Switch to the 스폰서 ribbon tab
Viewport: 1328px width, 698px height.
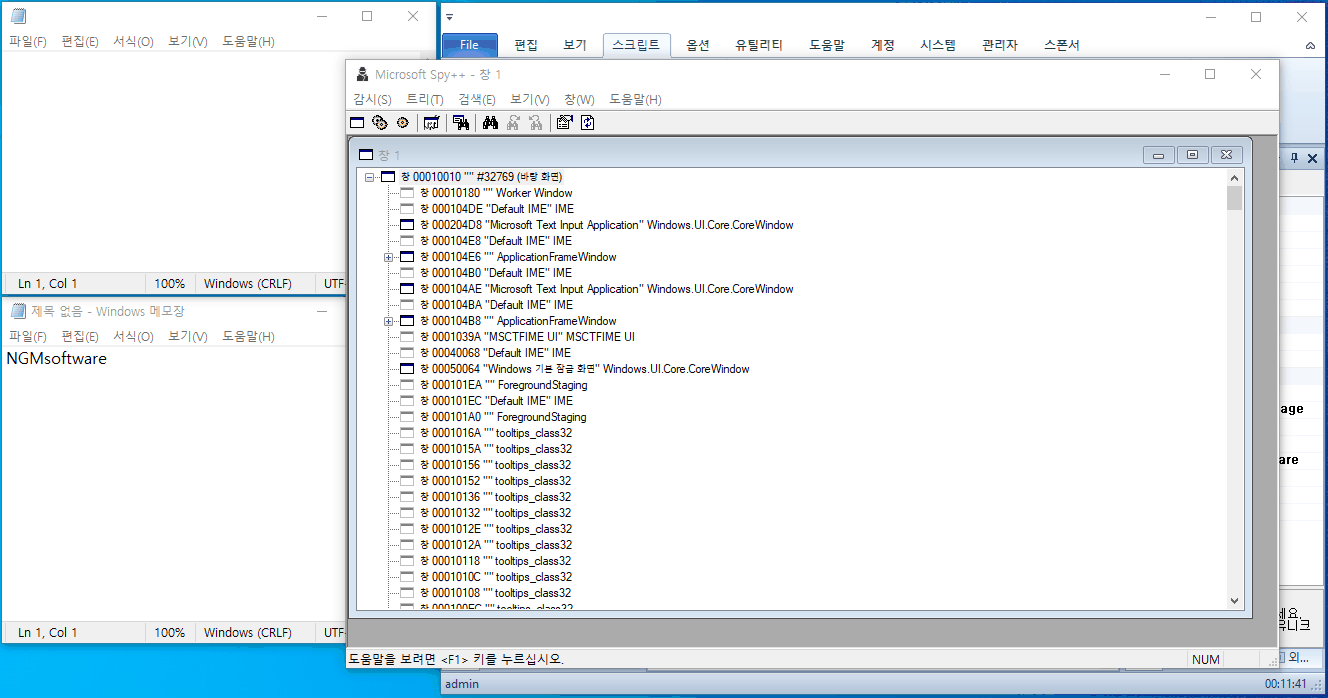[1061, 45]
